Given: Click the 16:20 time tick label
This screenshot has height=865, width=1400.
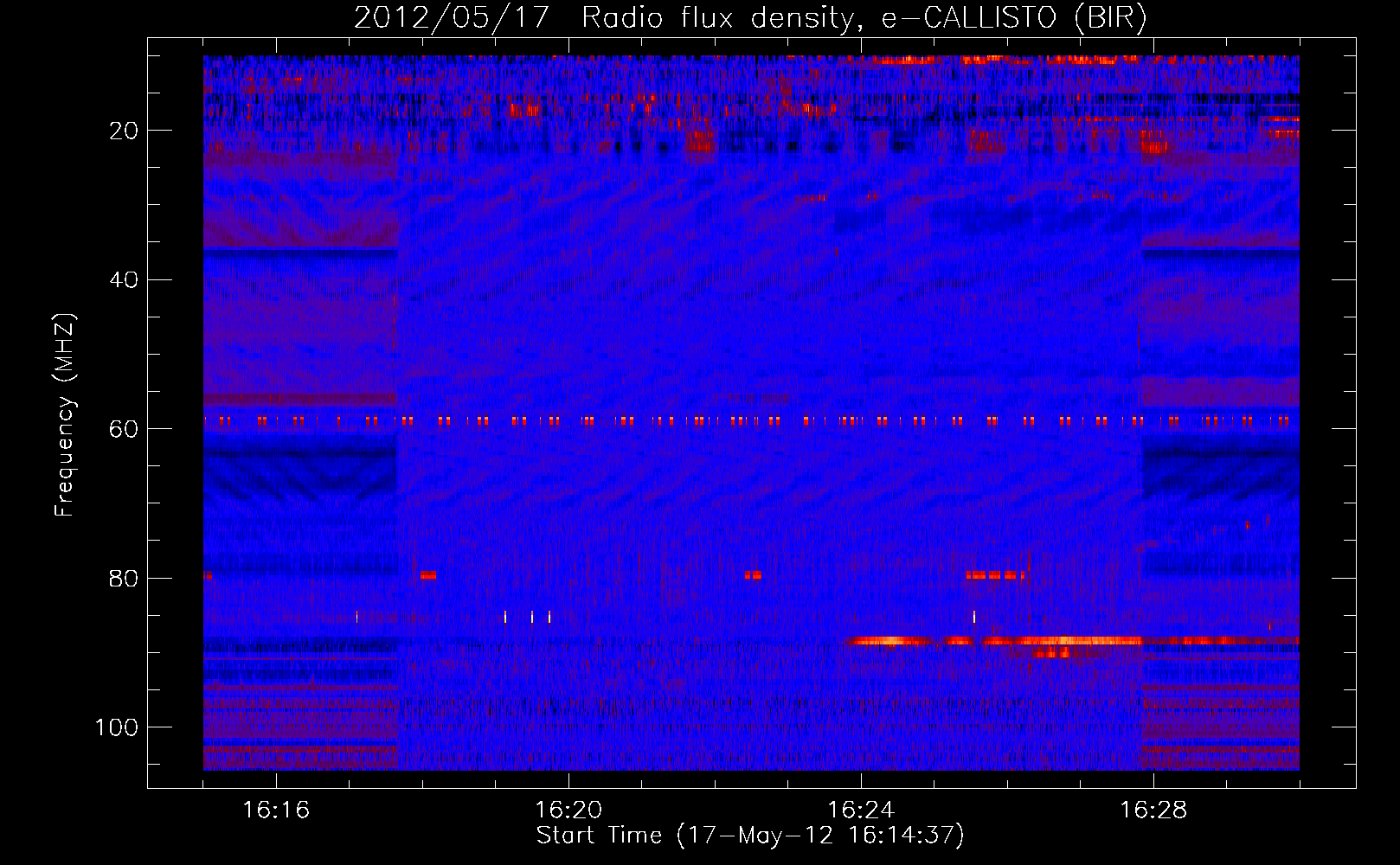Looking at the screenshot, I should pyautogui.click(x=568, y=811).
